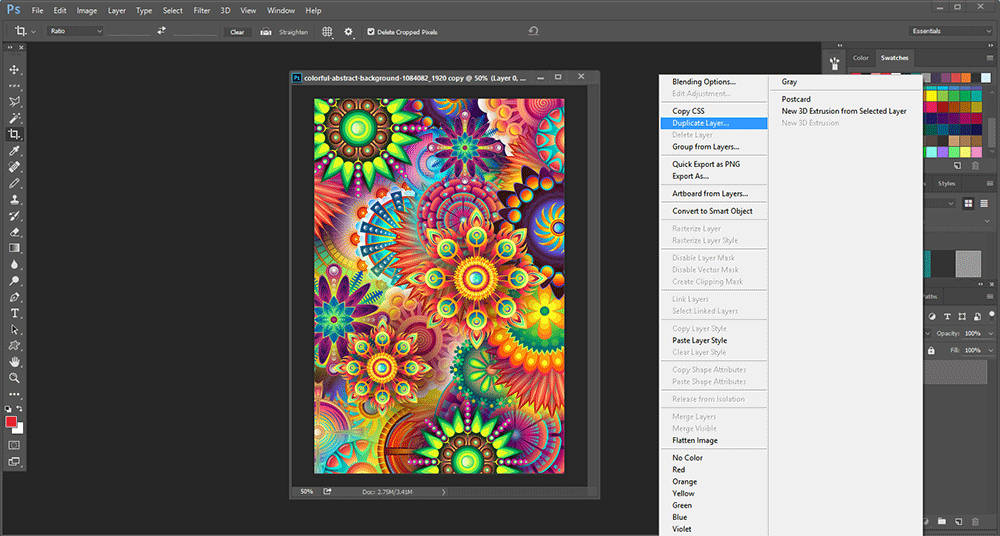
Task: Open the layer Fill slider dropdown
Action: (x=991, y=350)
